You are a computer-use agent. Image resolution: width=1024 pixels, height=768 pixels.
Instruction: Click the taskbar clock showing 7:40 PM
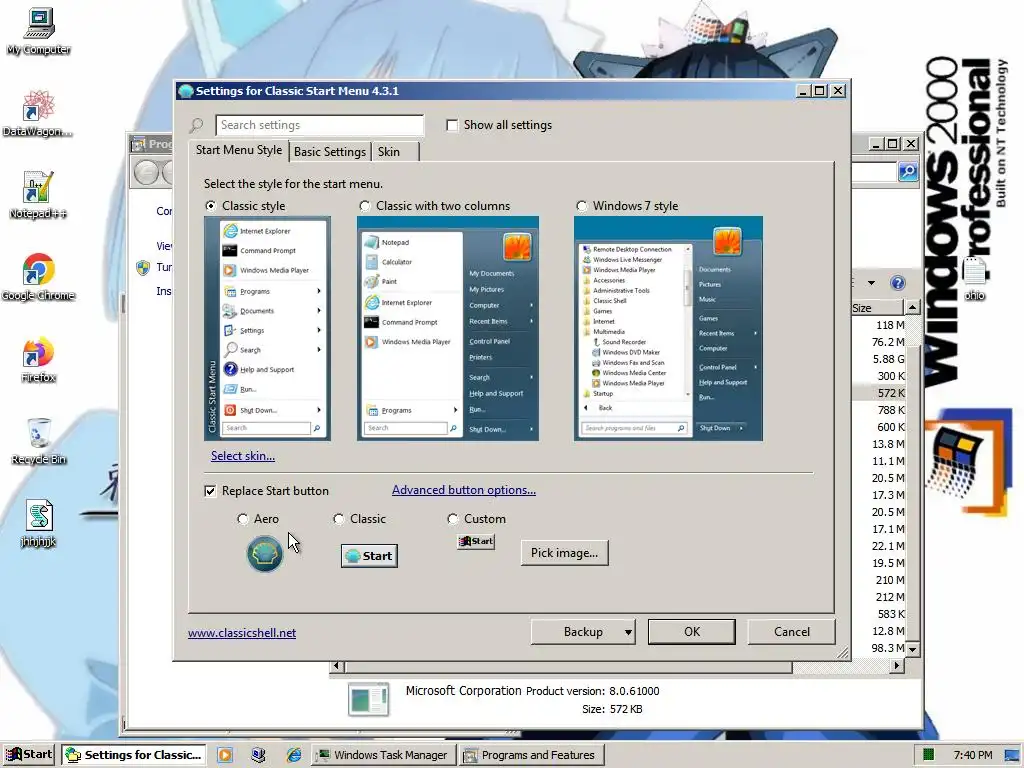click(x=972, y=755)
